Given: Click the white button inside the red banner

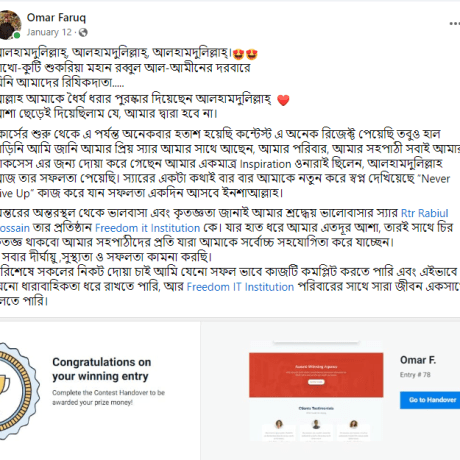Looking at the screenshot, I should point(316,382).
